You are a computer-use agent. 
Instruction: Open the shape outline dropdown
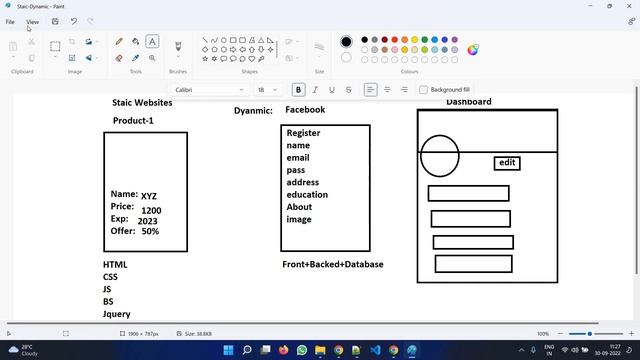[292, 41]
